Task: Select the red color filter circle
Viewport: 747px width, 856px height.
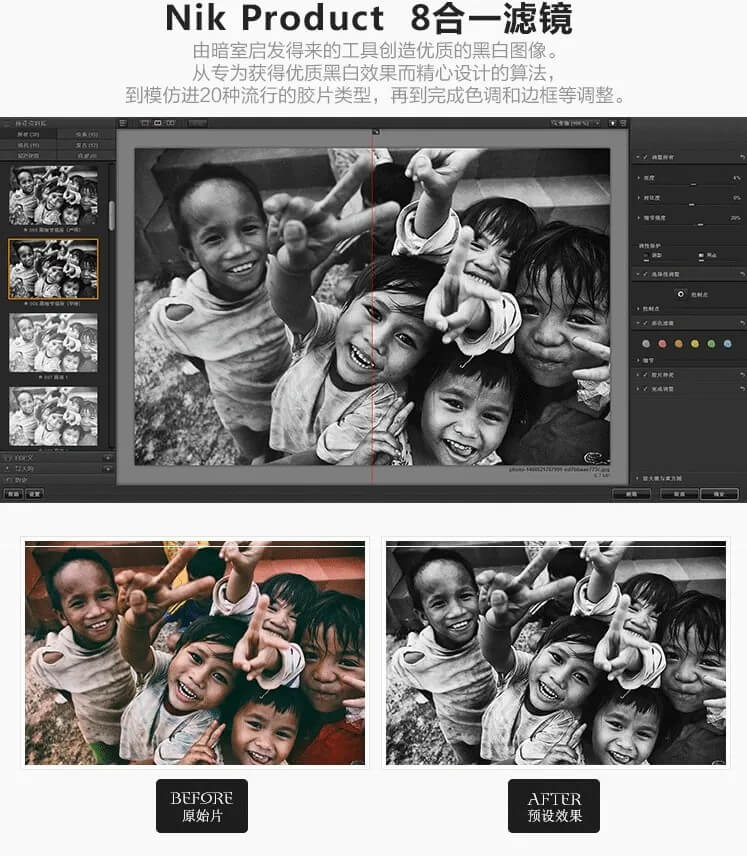Action: click(662, 343)
